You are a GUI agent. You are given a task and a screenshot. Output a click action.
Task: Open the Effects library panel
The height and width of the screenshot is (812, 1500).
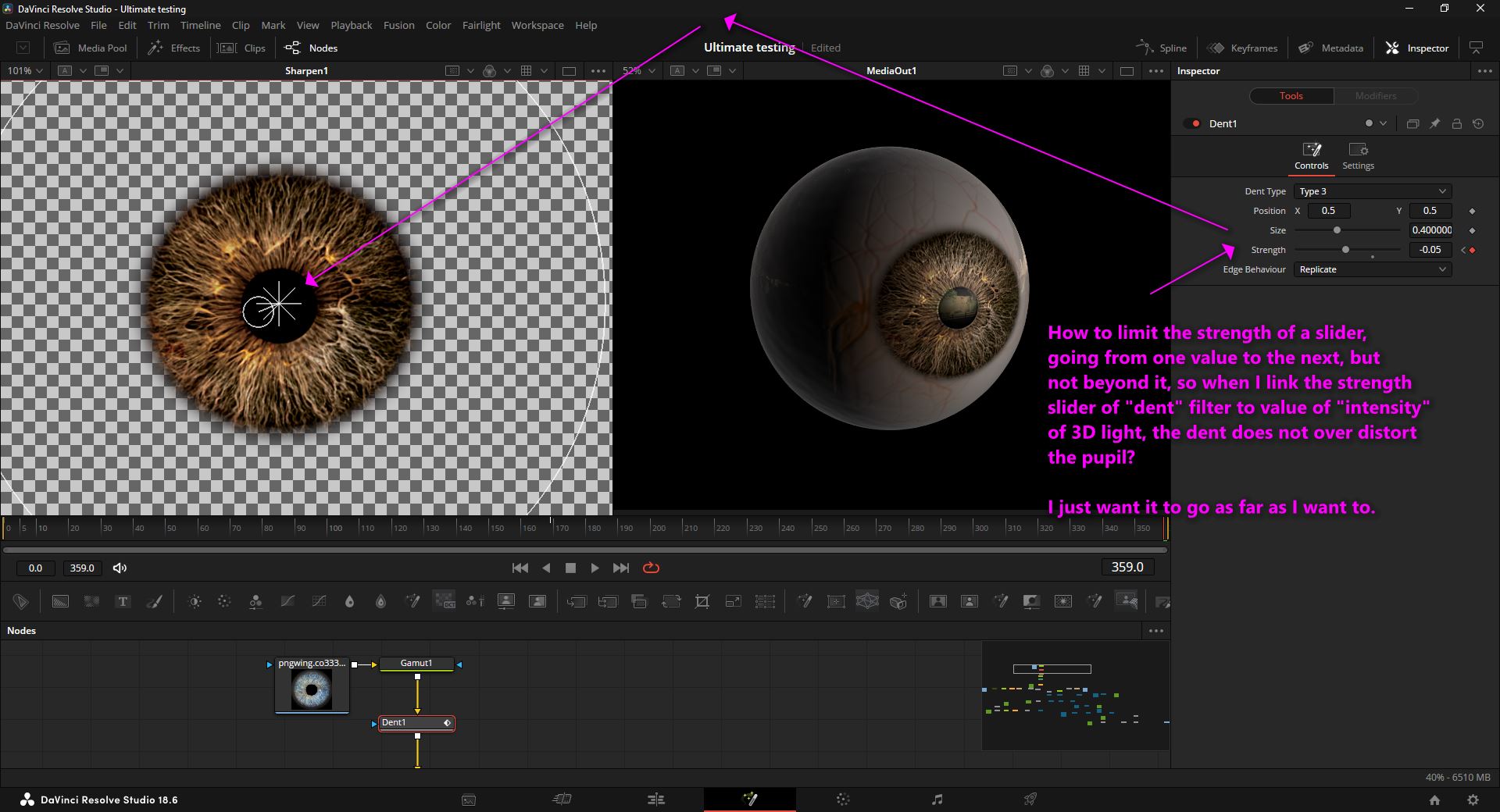coord(174,48)
